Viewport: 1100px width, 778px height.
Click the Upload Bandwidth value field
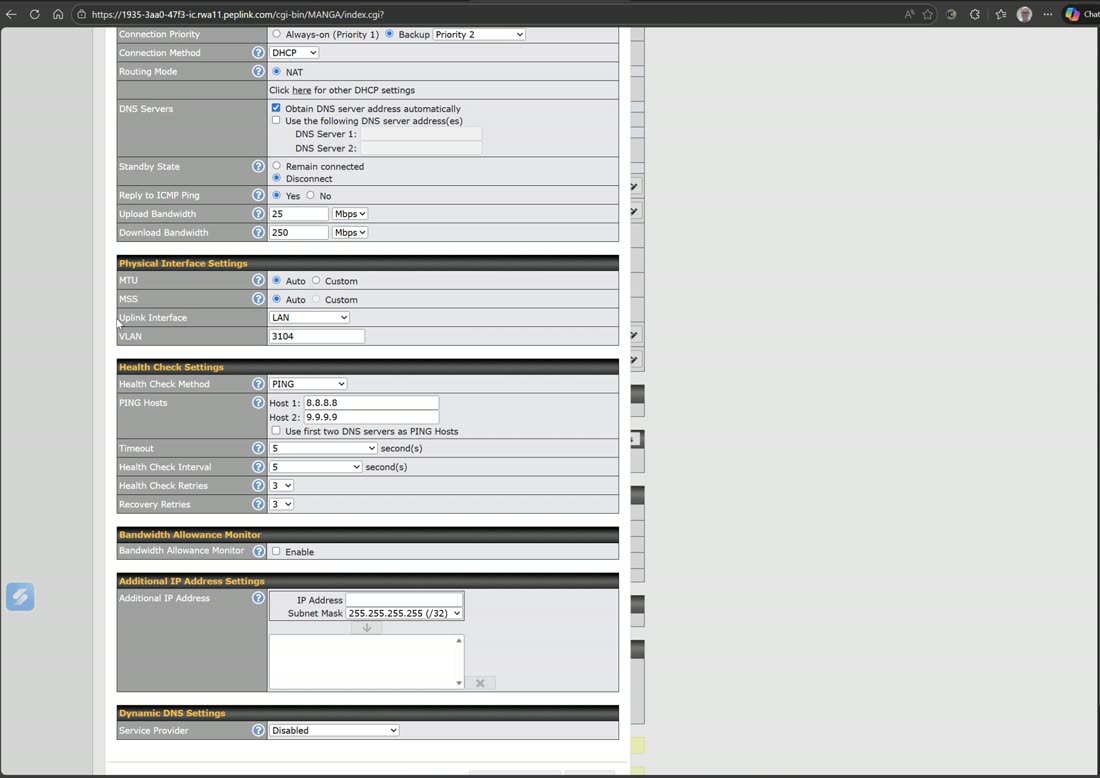299,214
